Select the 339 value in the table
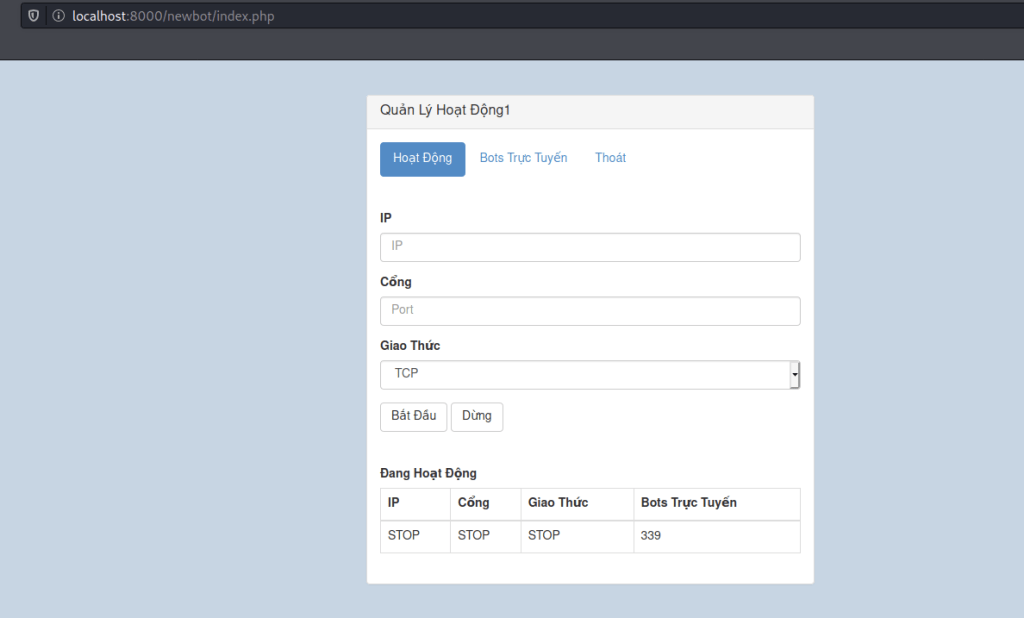The width and height of the screenshot is (1024, 618). coord(651,536)
